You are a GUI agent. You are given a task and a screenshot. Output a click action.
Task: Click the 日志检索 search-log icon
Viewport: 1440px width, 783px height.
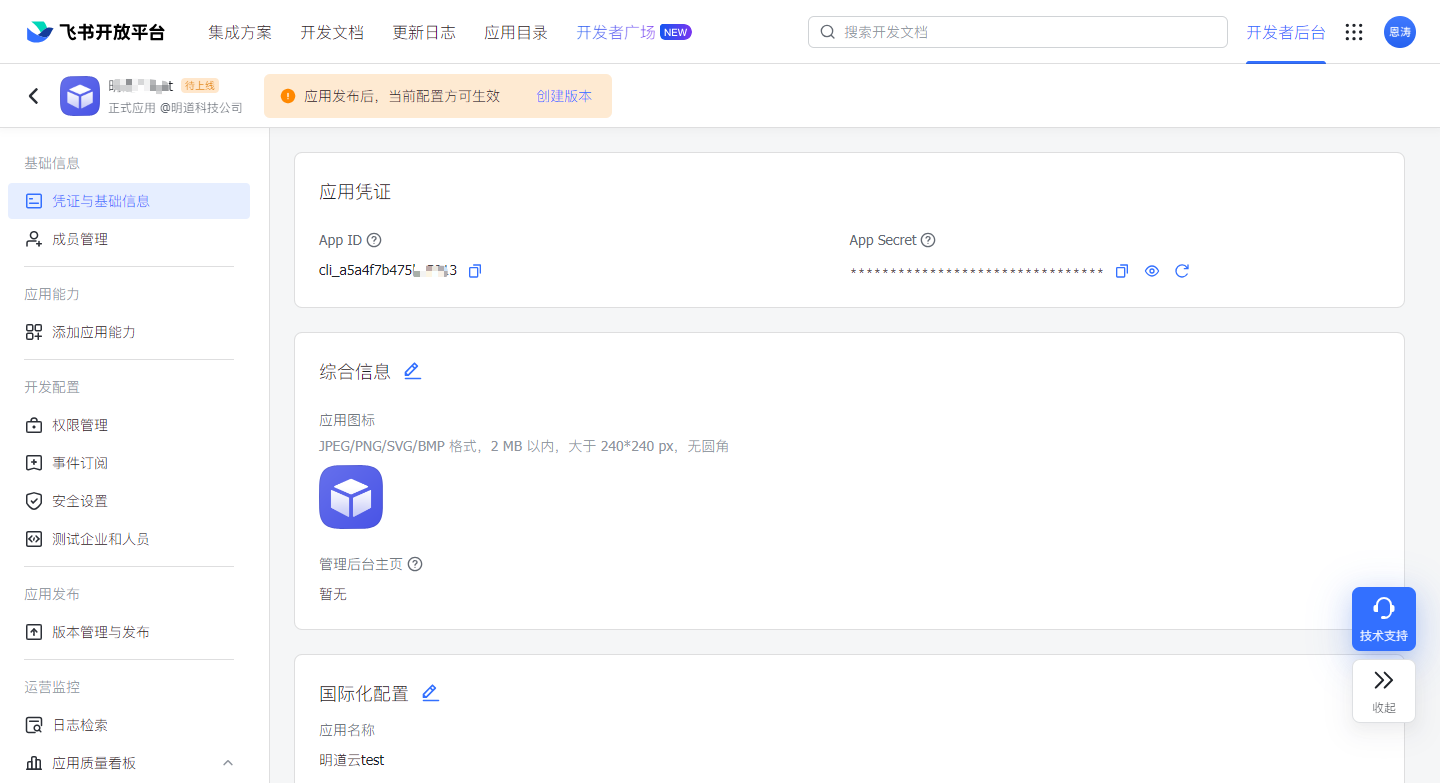click(x=34, y=725)
